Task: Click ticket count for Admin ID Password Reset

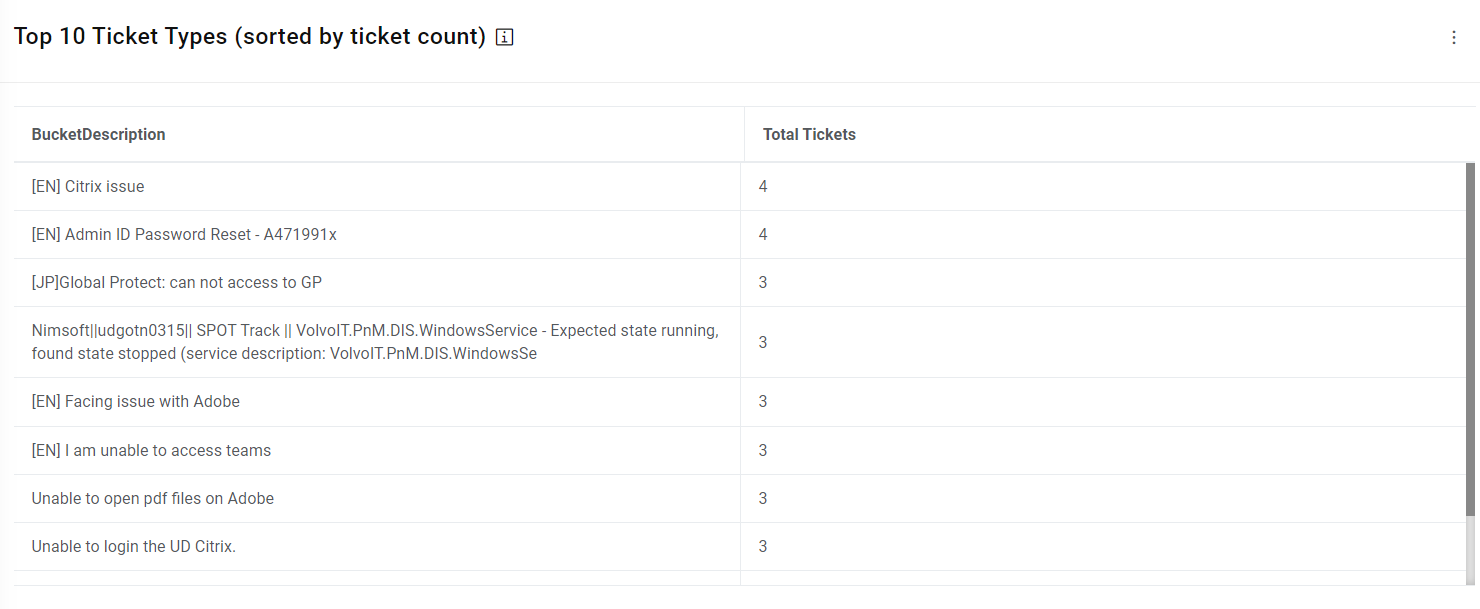Action: 763,235
